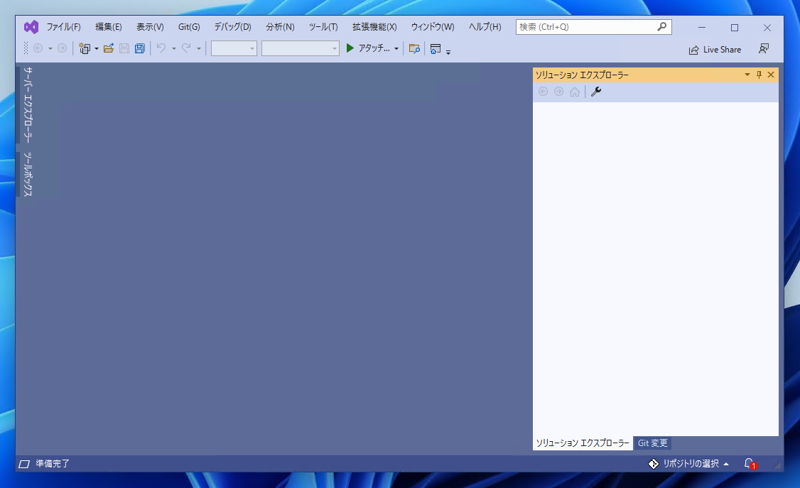Click the new project toolbar icon
Viewport: 800px width, 488px height.
(x=85, y=48)
